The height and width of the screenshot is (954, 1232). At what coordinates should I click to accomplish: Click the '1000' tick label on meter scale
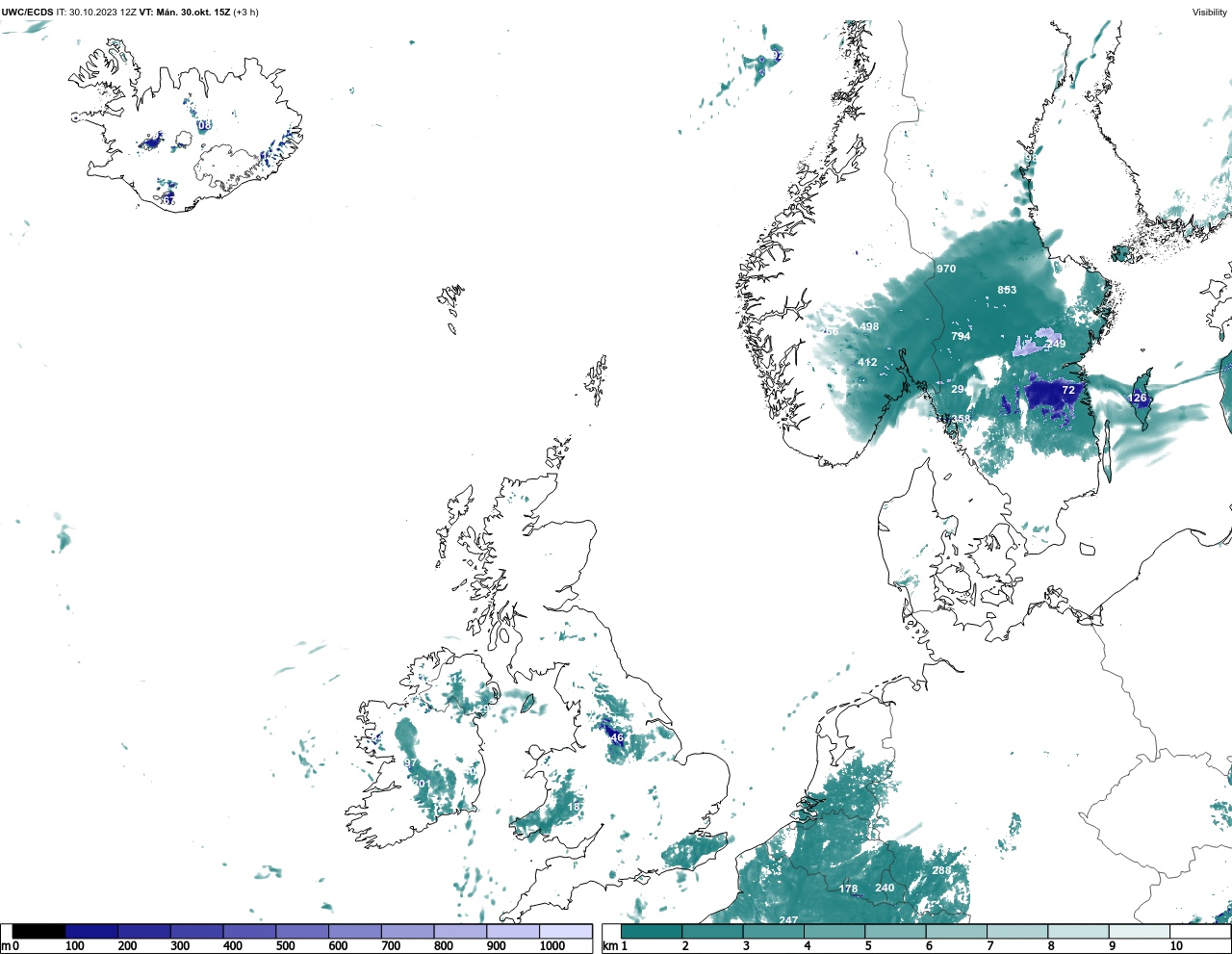coord(552,946)
